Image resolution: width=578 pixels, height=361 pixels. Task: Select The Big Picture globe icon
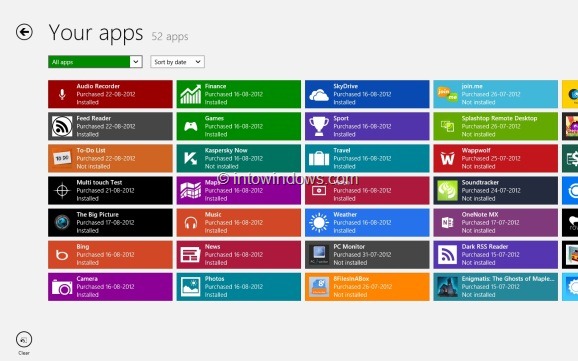coord(62,223)
